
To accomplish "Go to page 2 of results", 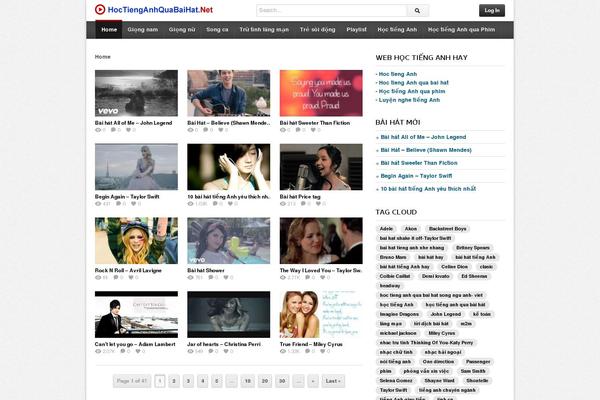I will [x=174, y=381].
